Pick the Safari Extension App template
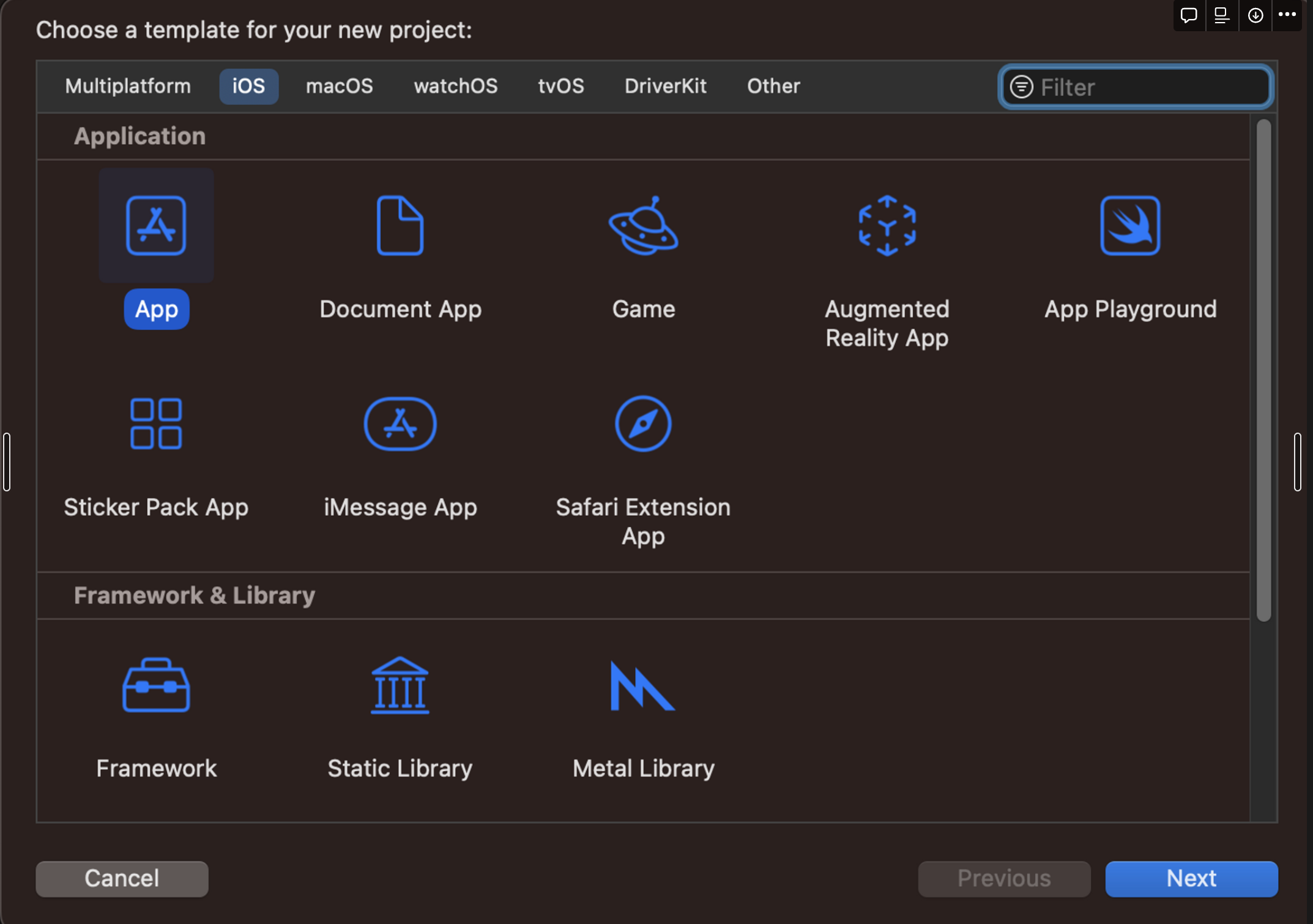The width and height of the screenshot is (1313, 924). point(643,424)
